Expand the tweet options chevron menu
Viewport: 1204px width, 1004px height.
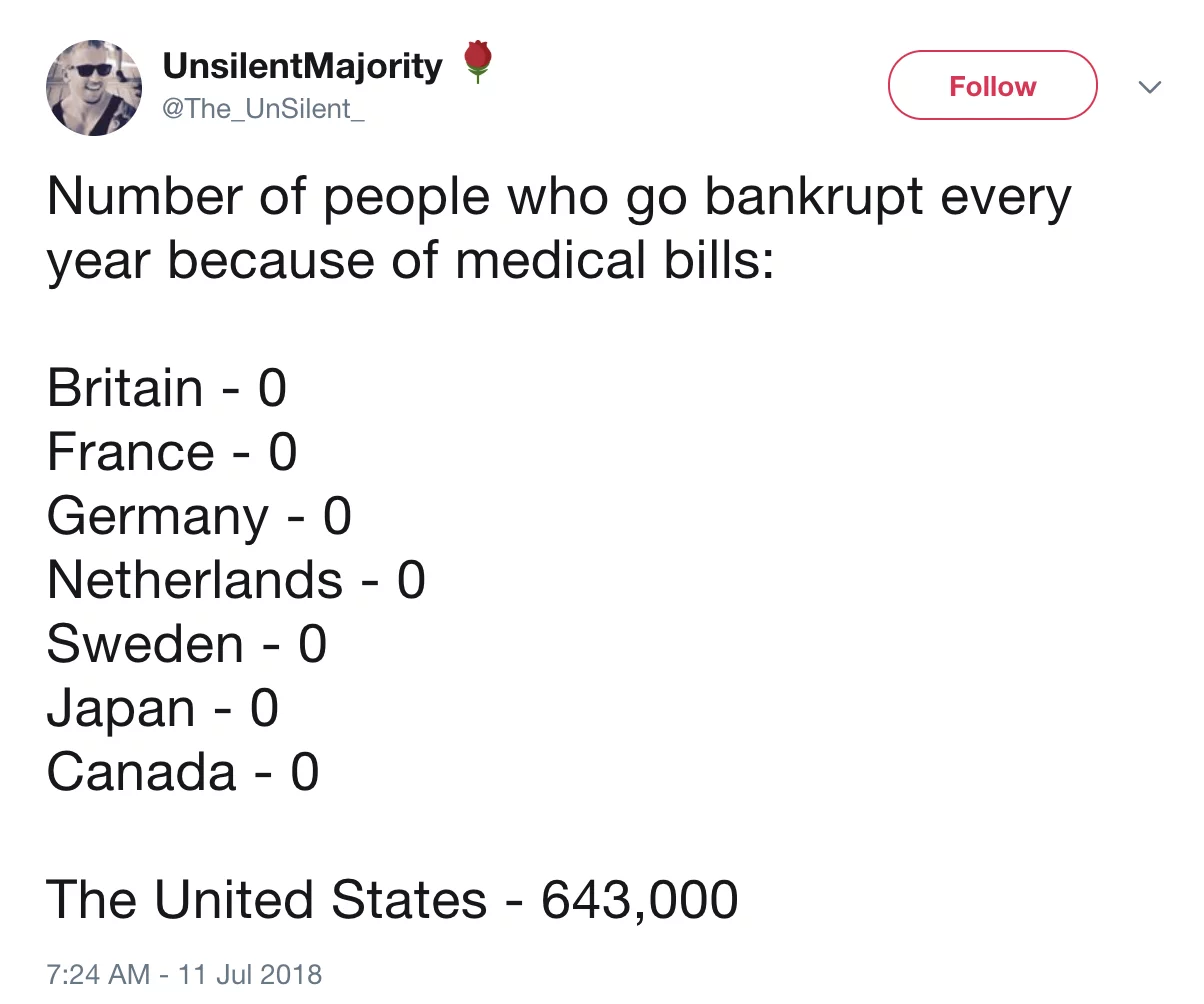[1151, 88]
